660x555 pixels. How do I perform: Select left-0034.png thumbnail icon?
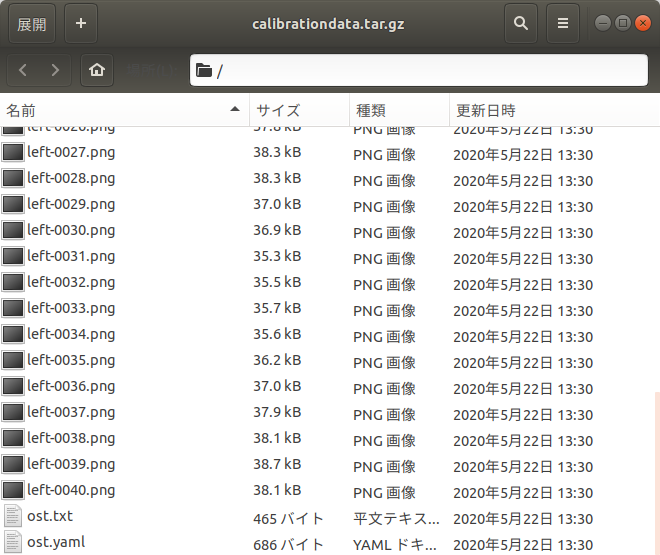13,334
